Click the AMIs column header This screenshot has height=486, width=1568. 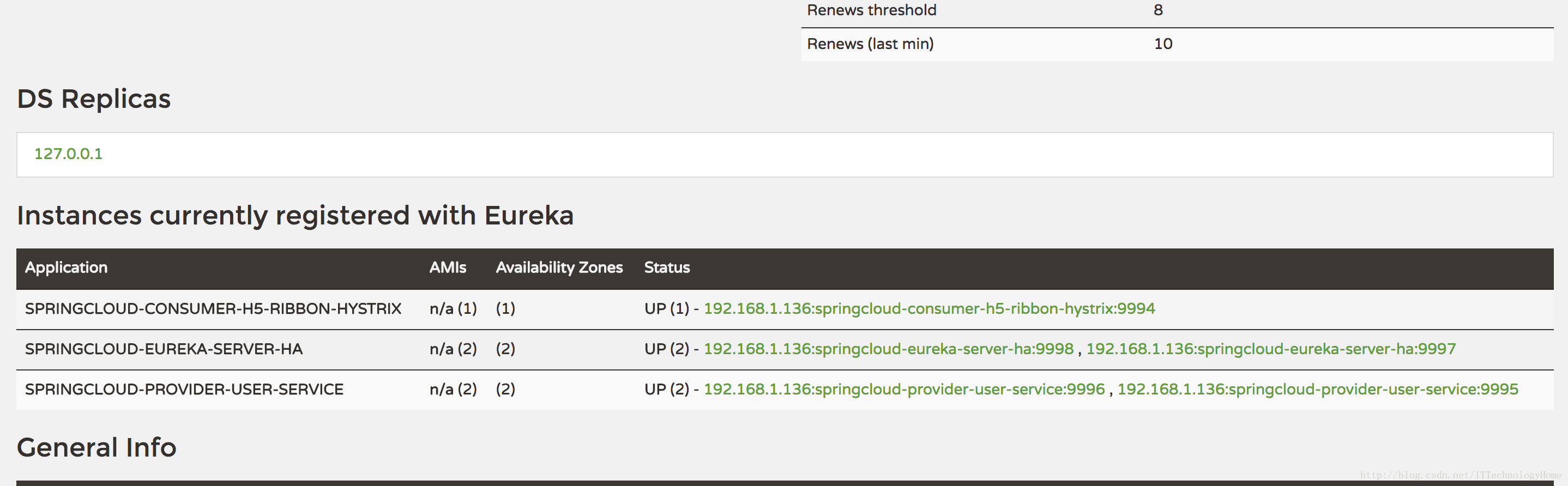[448, 268]
